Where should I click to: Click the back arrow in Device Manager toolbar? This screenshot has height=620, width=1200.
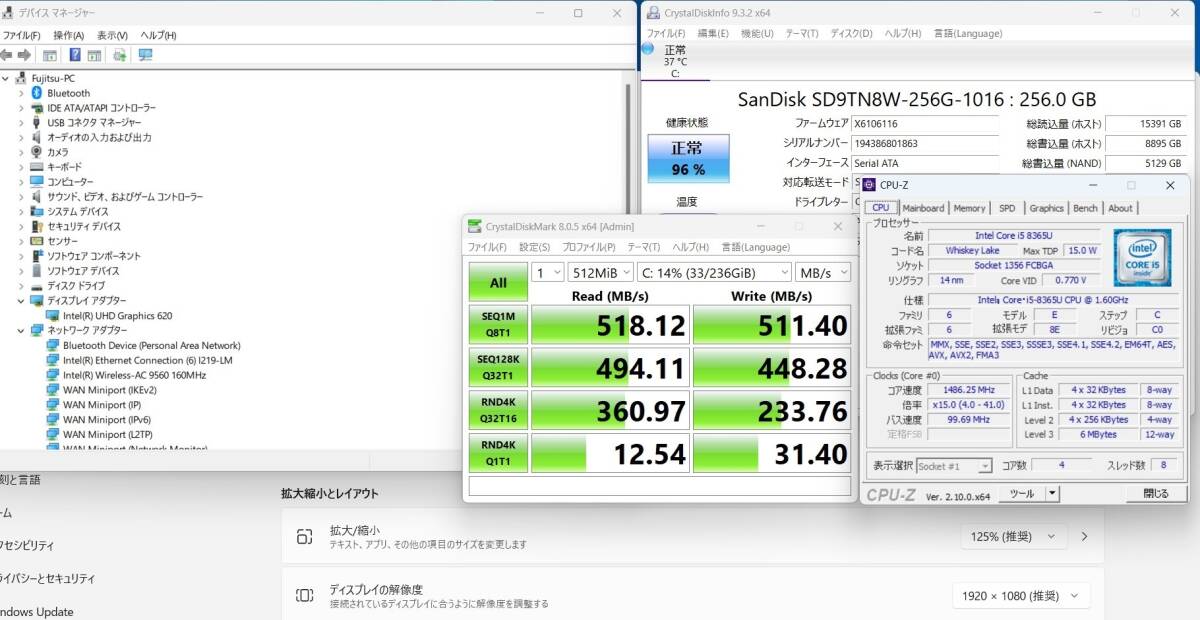point(8,55)
